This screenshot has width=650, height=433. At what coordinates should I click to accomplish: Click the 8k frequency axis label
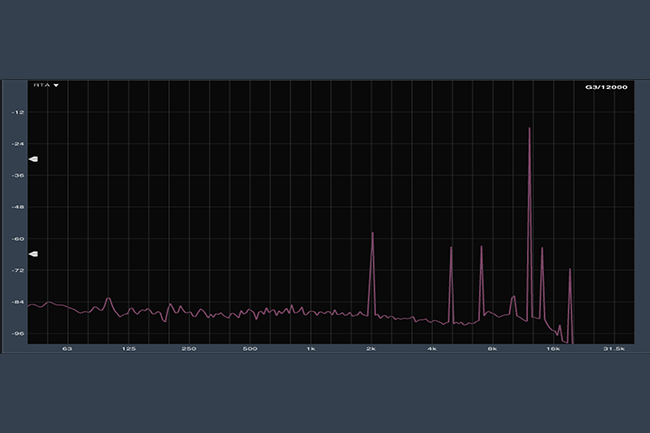pos(493,349)
